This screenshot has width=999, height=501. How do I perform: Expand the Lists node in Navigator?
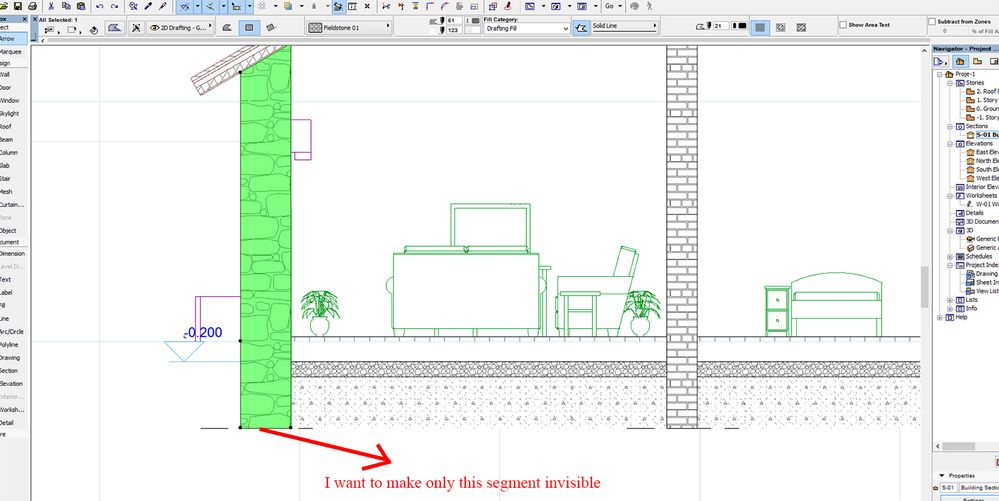[949, 300]
